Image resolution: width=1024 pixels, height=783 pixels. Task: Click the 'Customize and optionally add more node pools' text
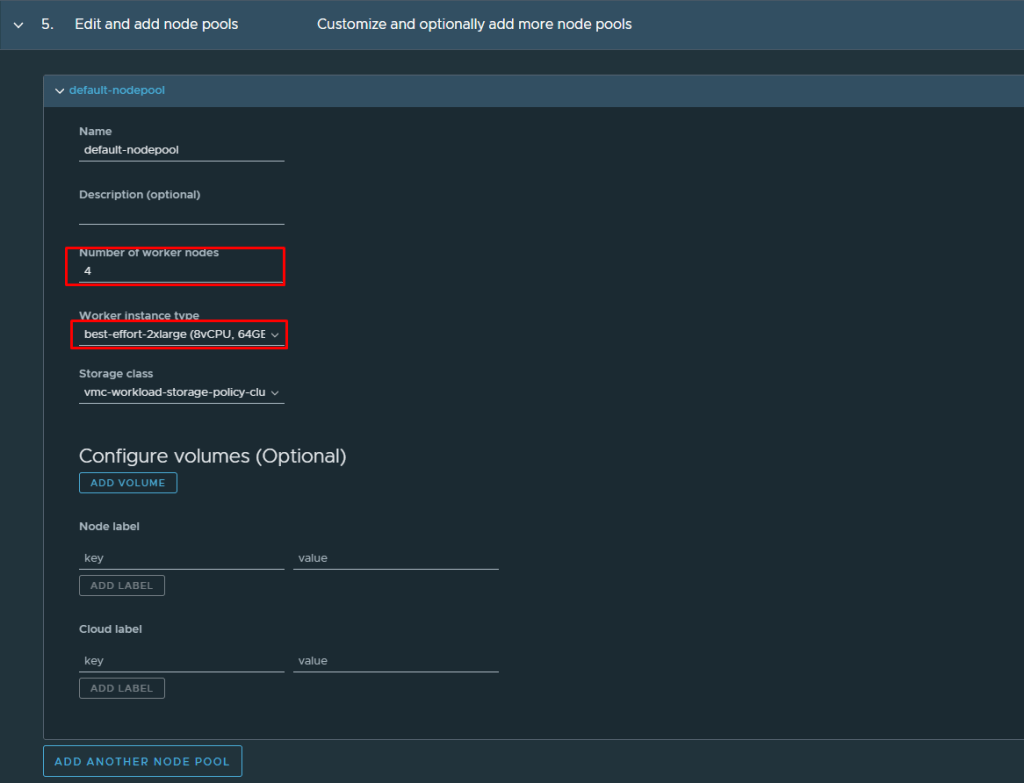[474, 24]
